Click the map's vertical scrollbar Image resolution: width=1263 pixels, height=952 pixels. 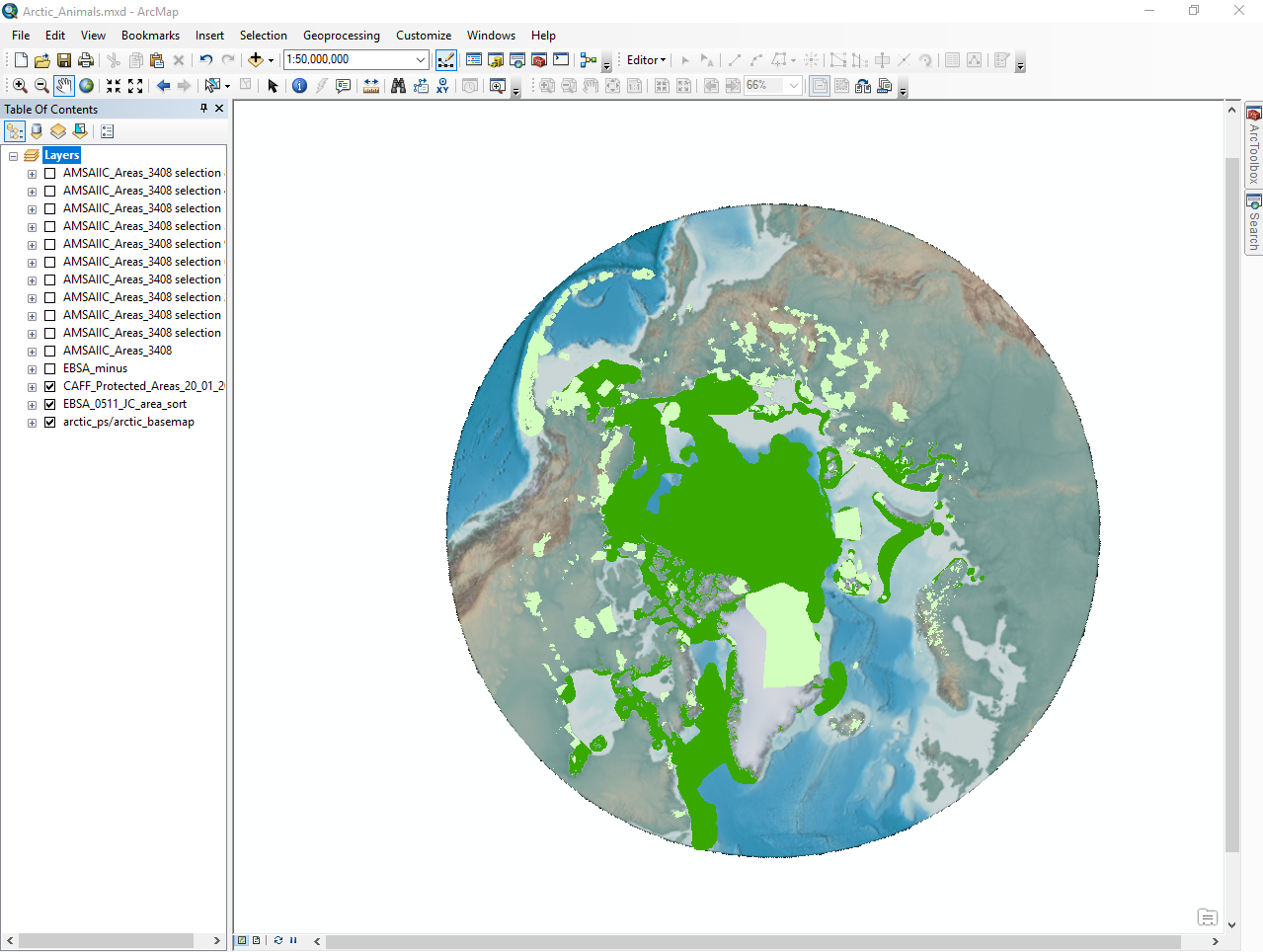(1231, 494)
